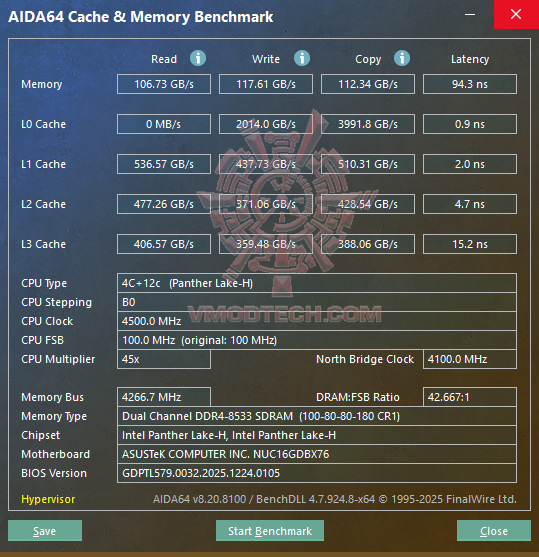This screenshot has width=539, height=557.
Task: Click the L0 Cache Copy 3991.8 GB/s cell
Action: coord(368,124)
